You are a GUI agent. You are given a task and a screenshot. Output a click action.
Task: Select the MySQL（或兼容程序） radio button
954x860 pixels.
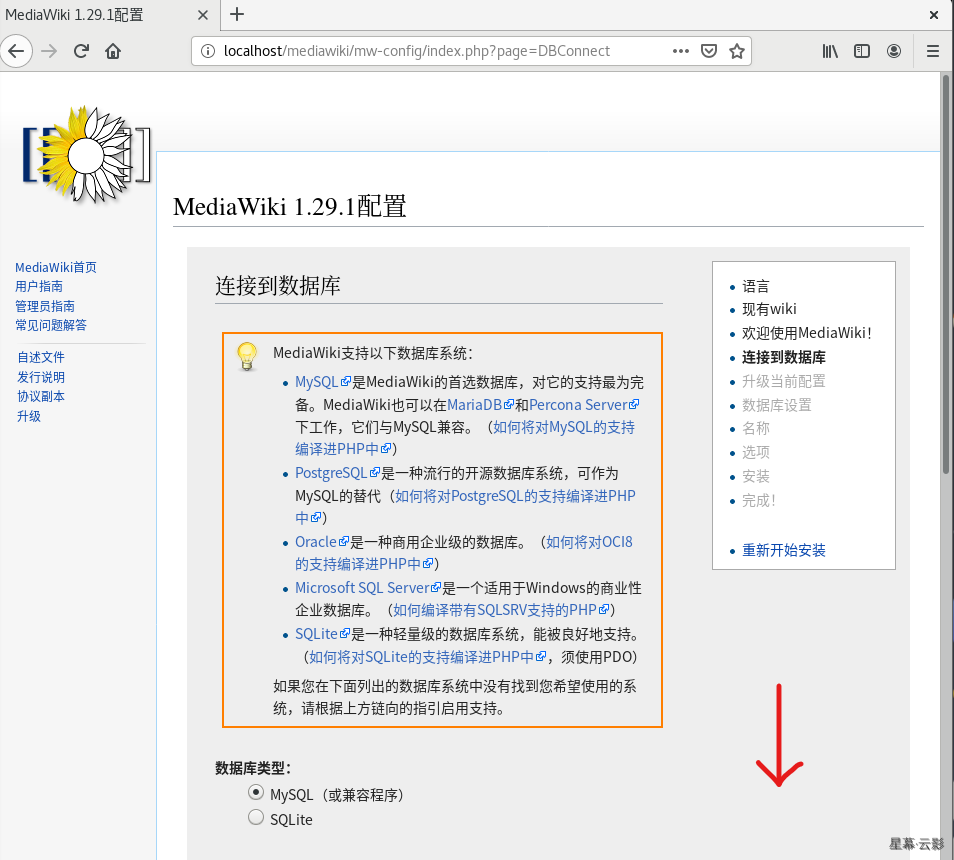256,793
